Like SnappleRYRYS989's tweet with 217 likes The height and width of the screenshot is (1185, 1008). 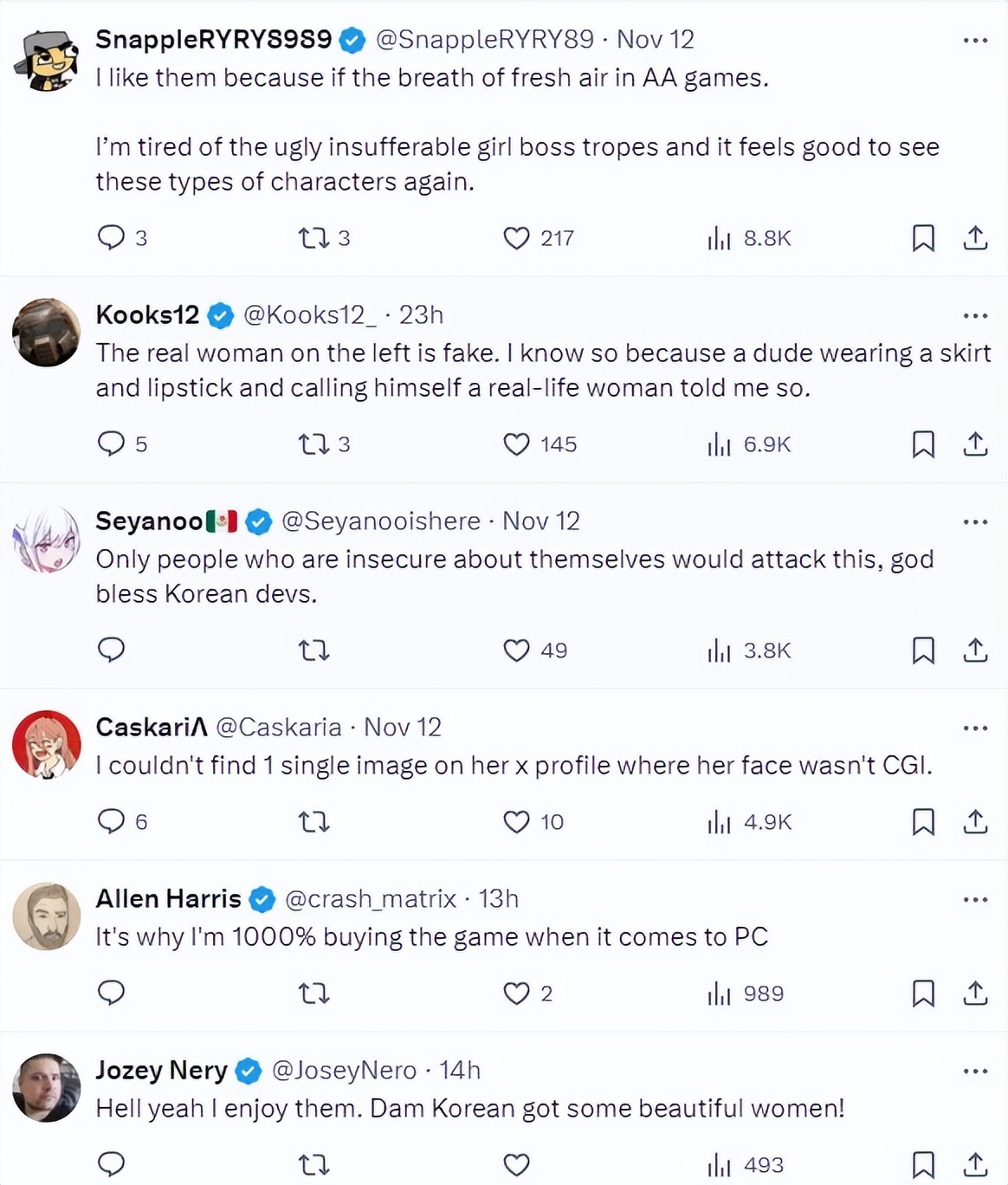click(538, 237)
